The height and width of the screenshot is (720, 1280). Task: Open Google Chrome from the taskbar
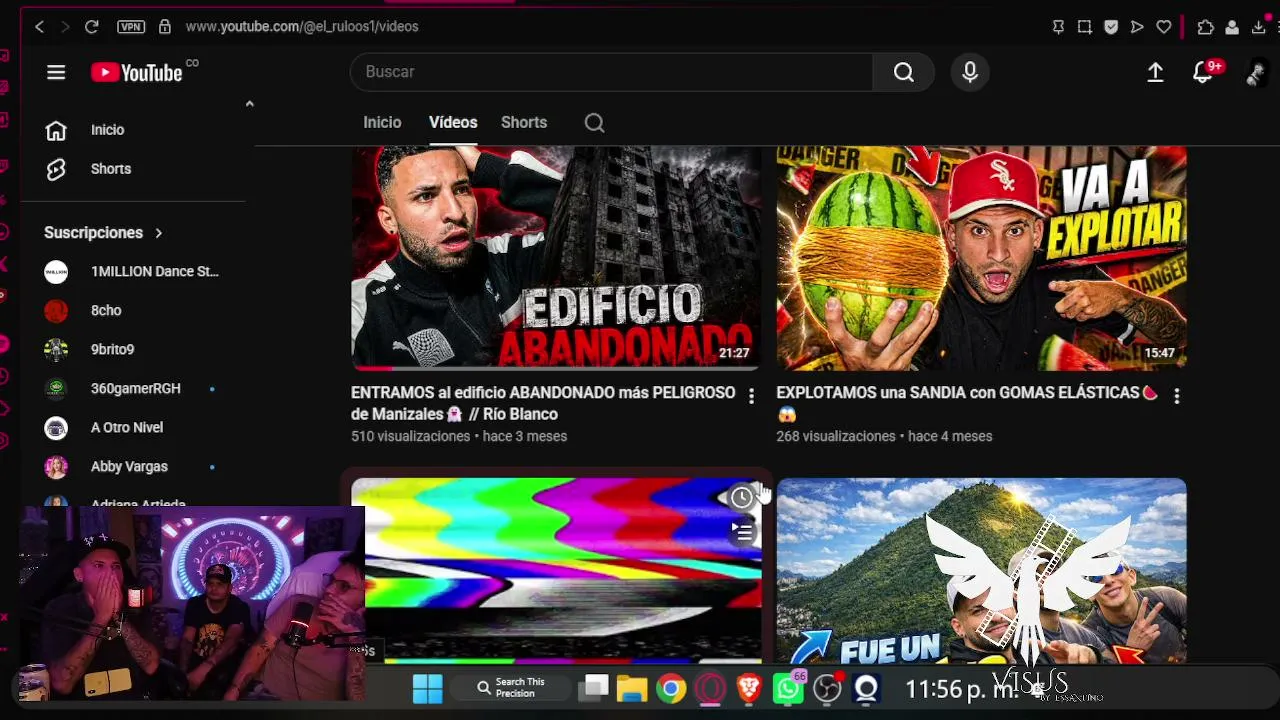click(x=671, y=688)
